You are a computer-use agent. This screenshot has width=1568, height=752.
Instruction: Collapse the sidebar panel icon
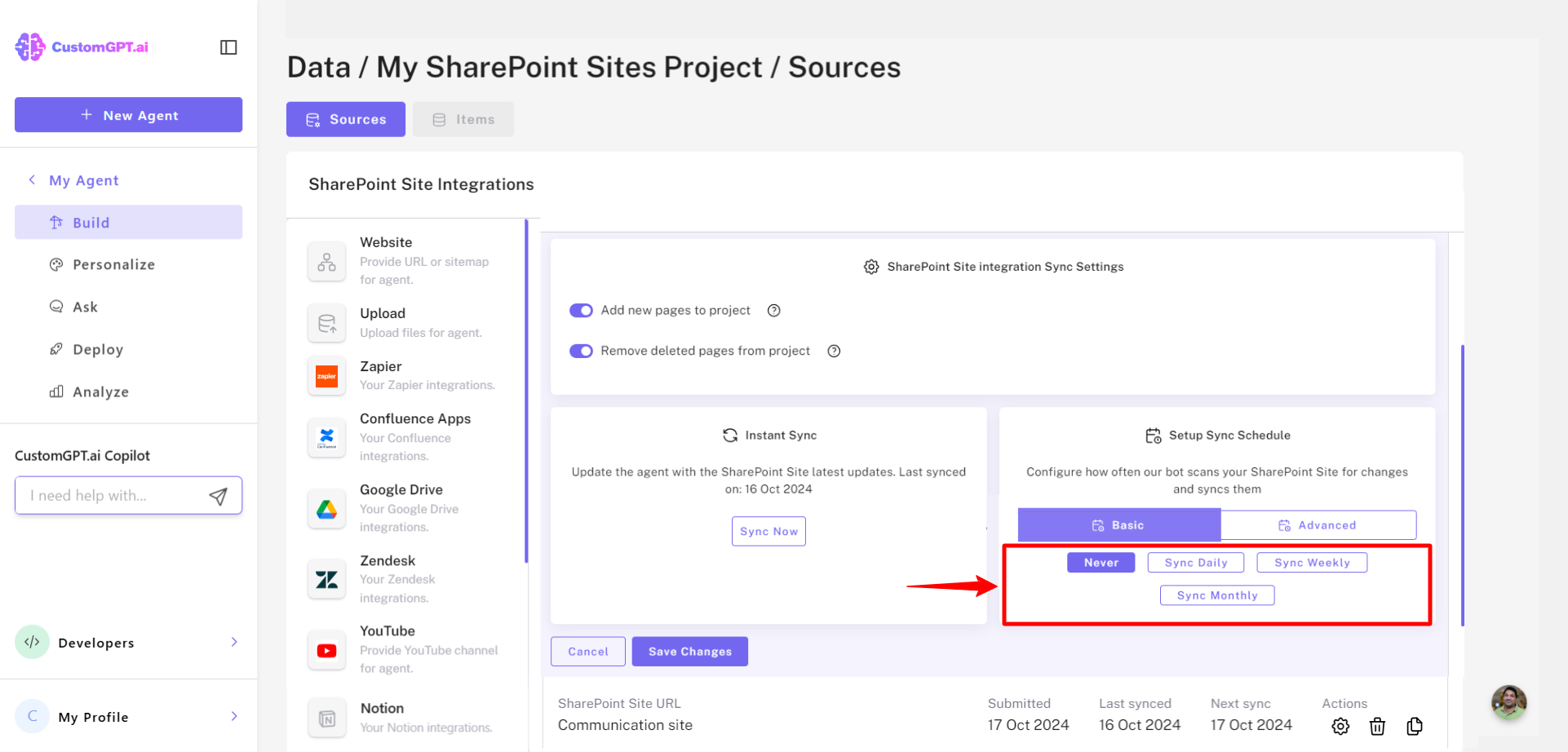pyautogui.click(x=228, y=47)
